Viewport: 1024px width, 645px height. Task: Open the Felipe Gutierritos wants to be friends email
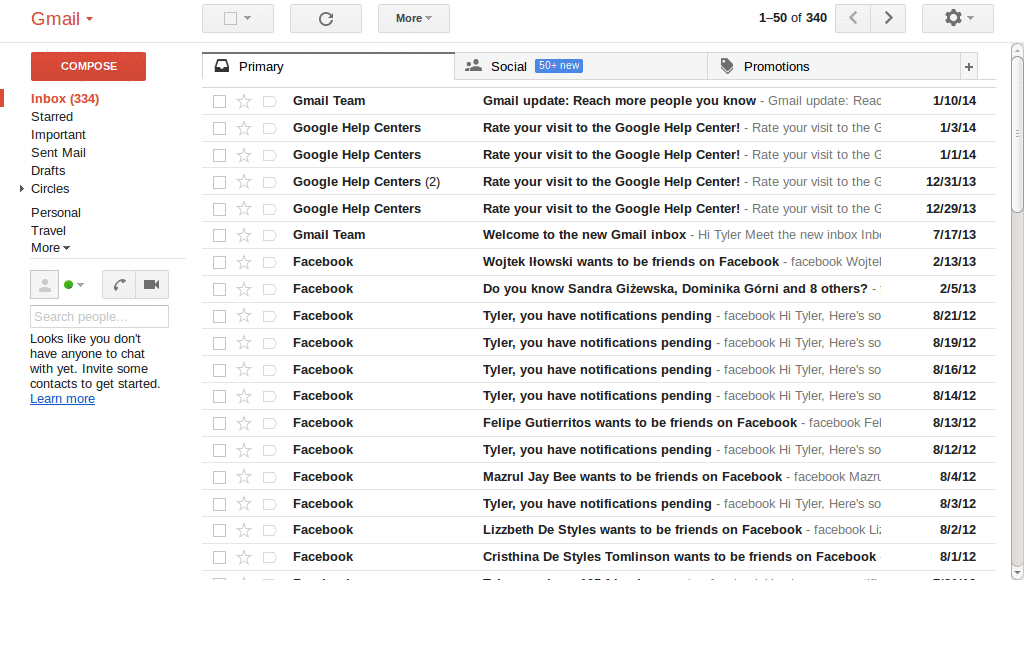point(599,423)
